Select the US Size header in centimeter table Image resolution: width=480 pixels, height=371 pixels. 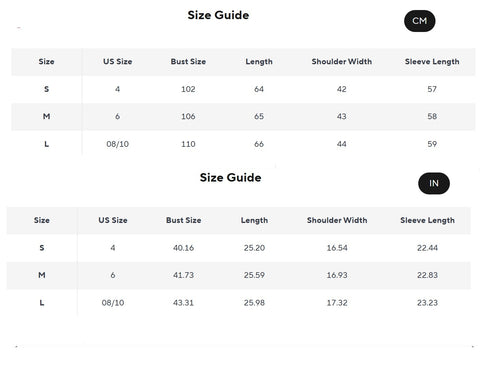(118, 62)
